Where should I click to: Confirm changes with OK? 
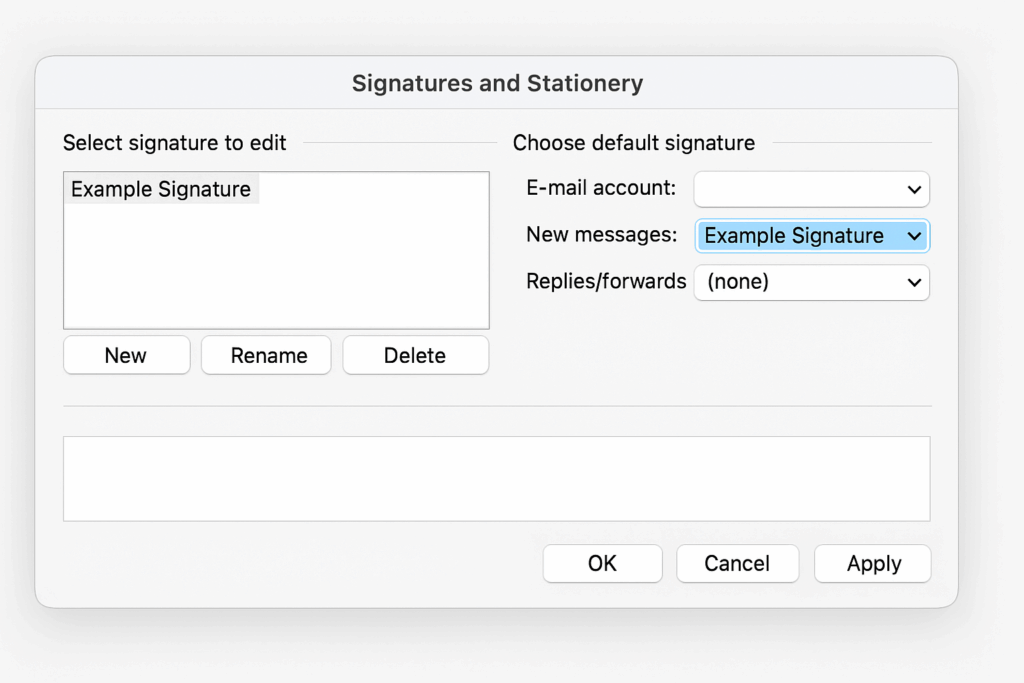click(x=602, y=563)
